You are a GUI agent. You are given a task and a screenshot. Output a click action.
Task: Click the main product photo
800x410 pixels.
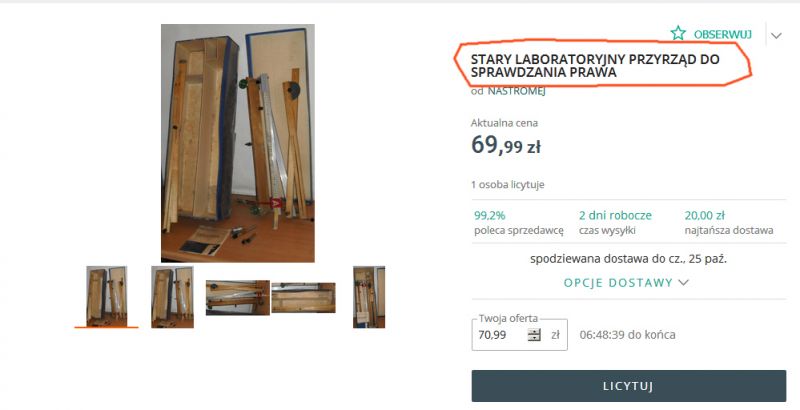tap(238, 143)
